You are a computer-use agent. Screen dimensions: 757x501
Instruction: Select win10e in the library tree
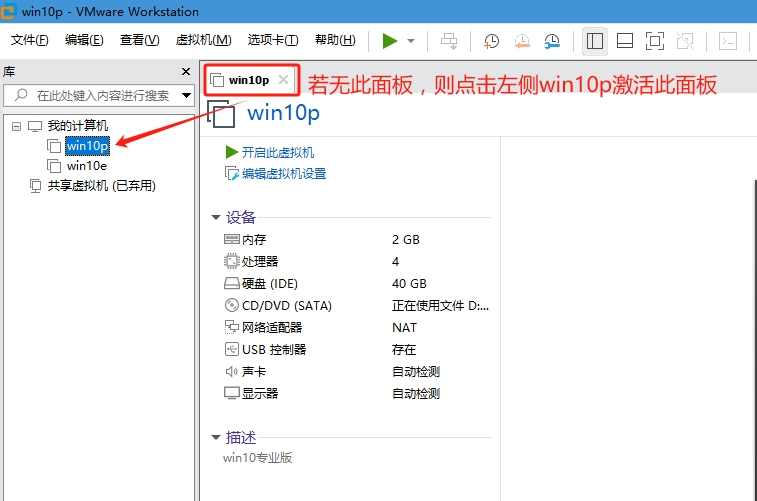click(87, 166)
